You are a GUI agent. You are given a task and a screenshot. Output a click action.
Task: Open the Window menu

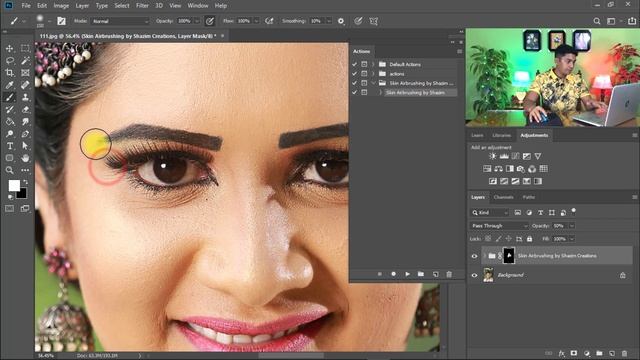pos(198,6)
